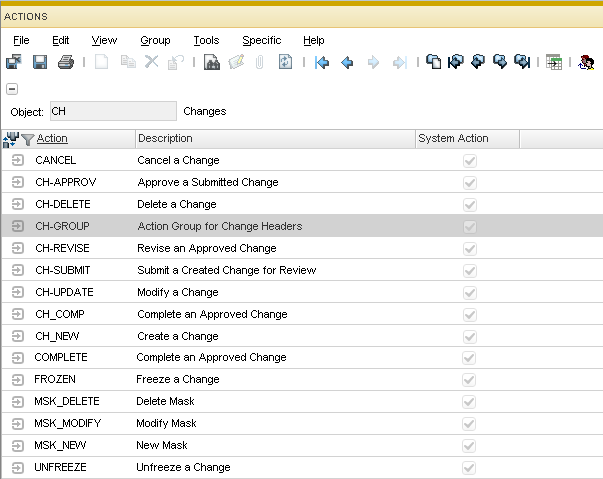Click the Print icon in toolbar
This screenshot has height=479, width=603.
coord(66,63)
